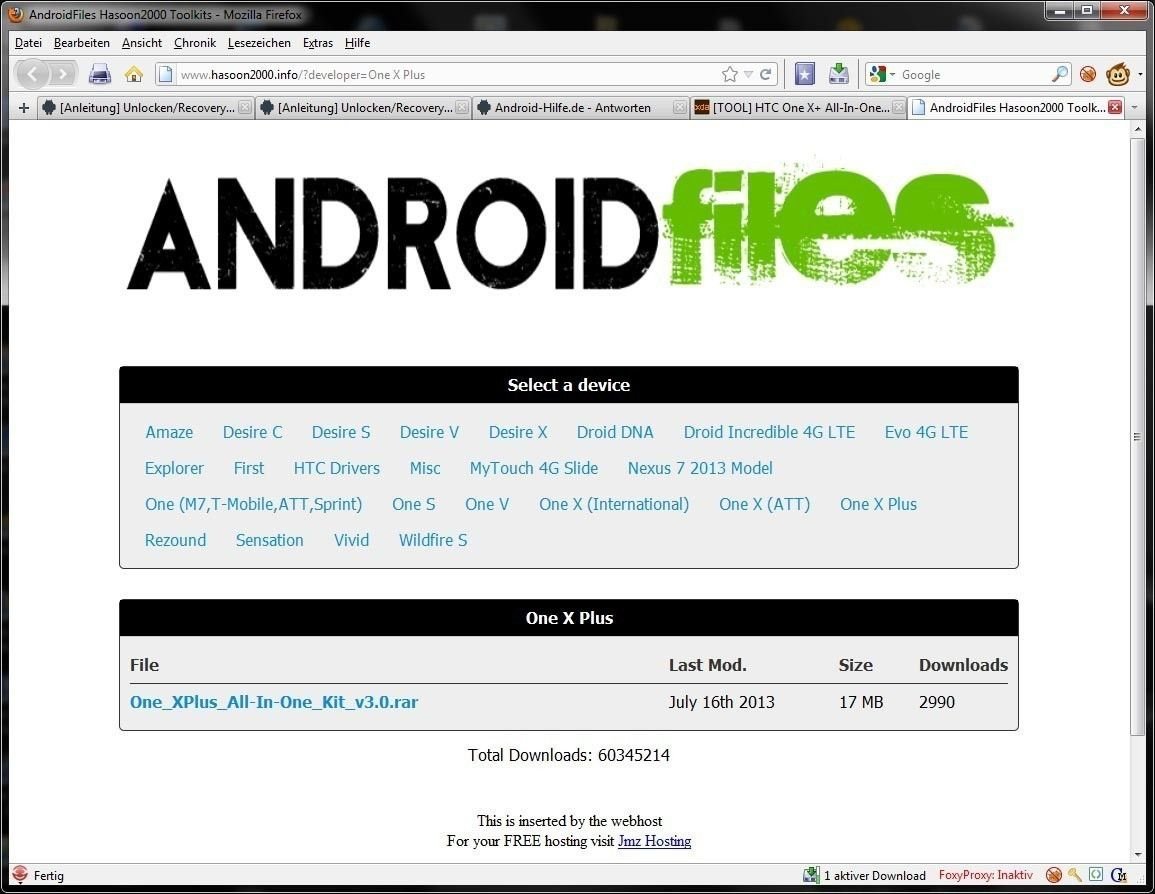Open the home page via house icon

[133, 74]
